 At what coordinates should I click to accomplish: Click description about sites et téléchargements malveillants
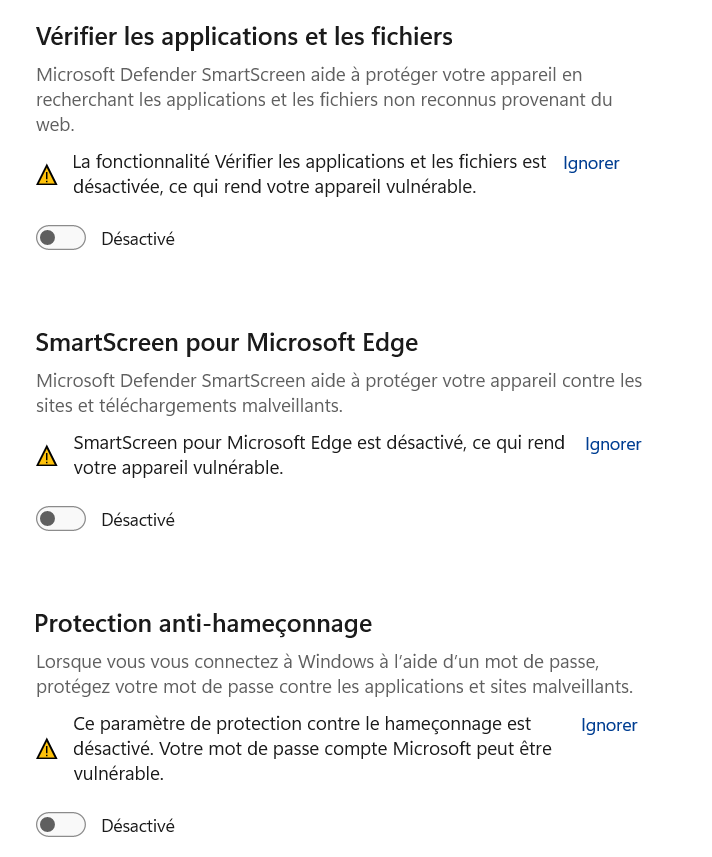(x=339, y=393)
